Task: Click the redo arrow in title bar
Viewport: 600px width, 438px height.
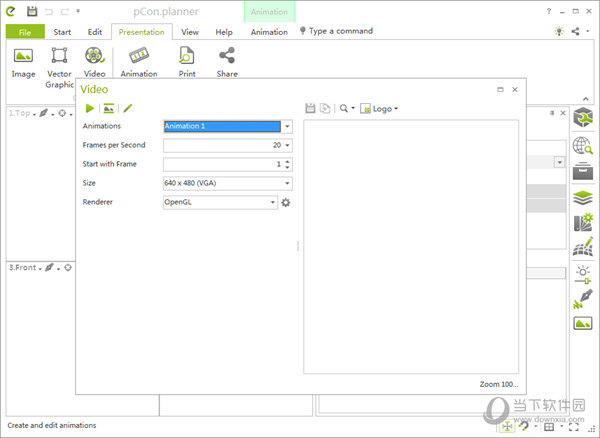Action: point(65,12)
